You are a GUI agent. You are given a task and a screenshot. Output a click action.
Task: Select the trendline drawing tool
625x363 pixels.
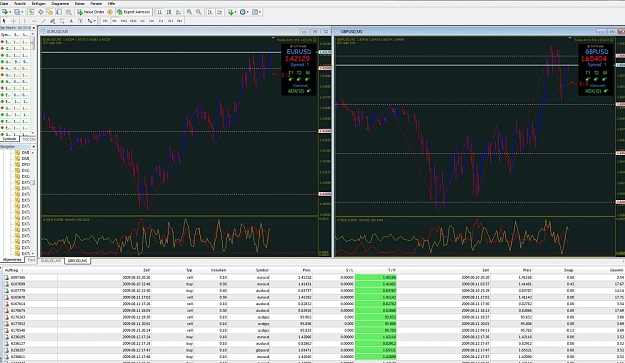point(43,21)
